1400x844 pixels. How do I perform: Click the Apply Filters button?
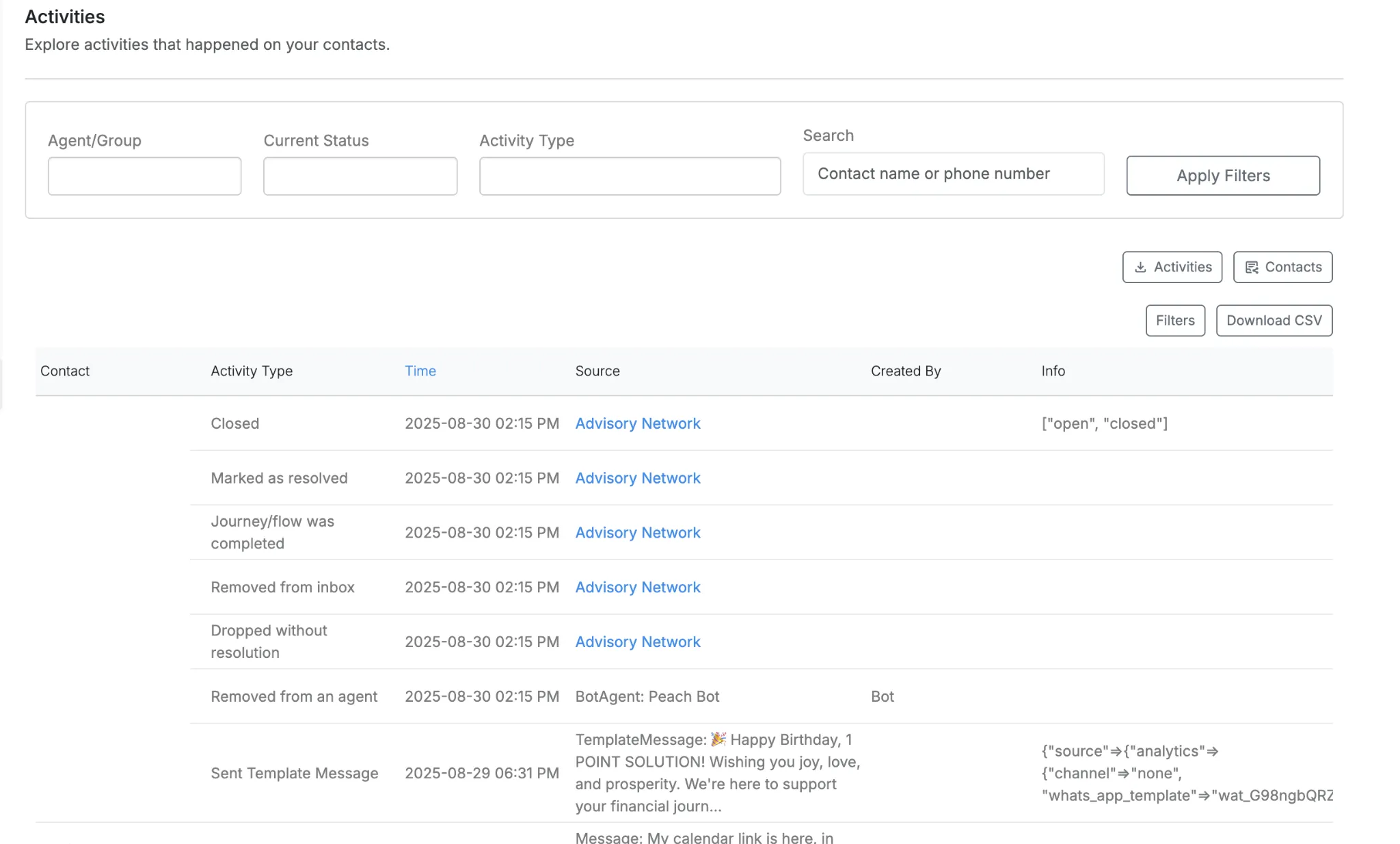1223,176
